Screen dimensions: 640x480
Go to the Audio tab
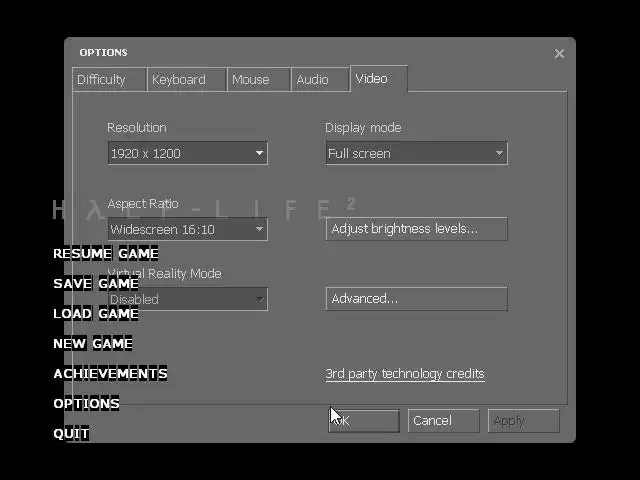pos(320,79)
